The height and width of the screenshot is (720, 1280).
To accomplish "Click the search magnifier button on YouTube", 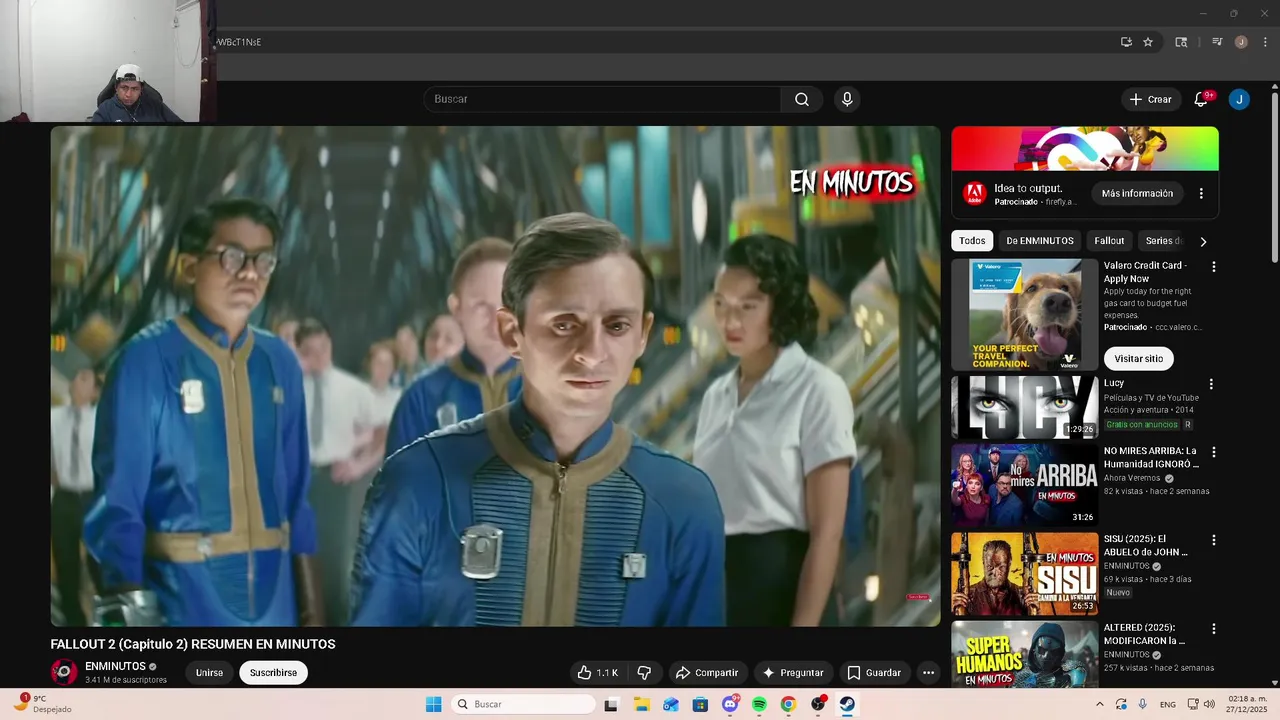I will click(802, 99).
